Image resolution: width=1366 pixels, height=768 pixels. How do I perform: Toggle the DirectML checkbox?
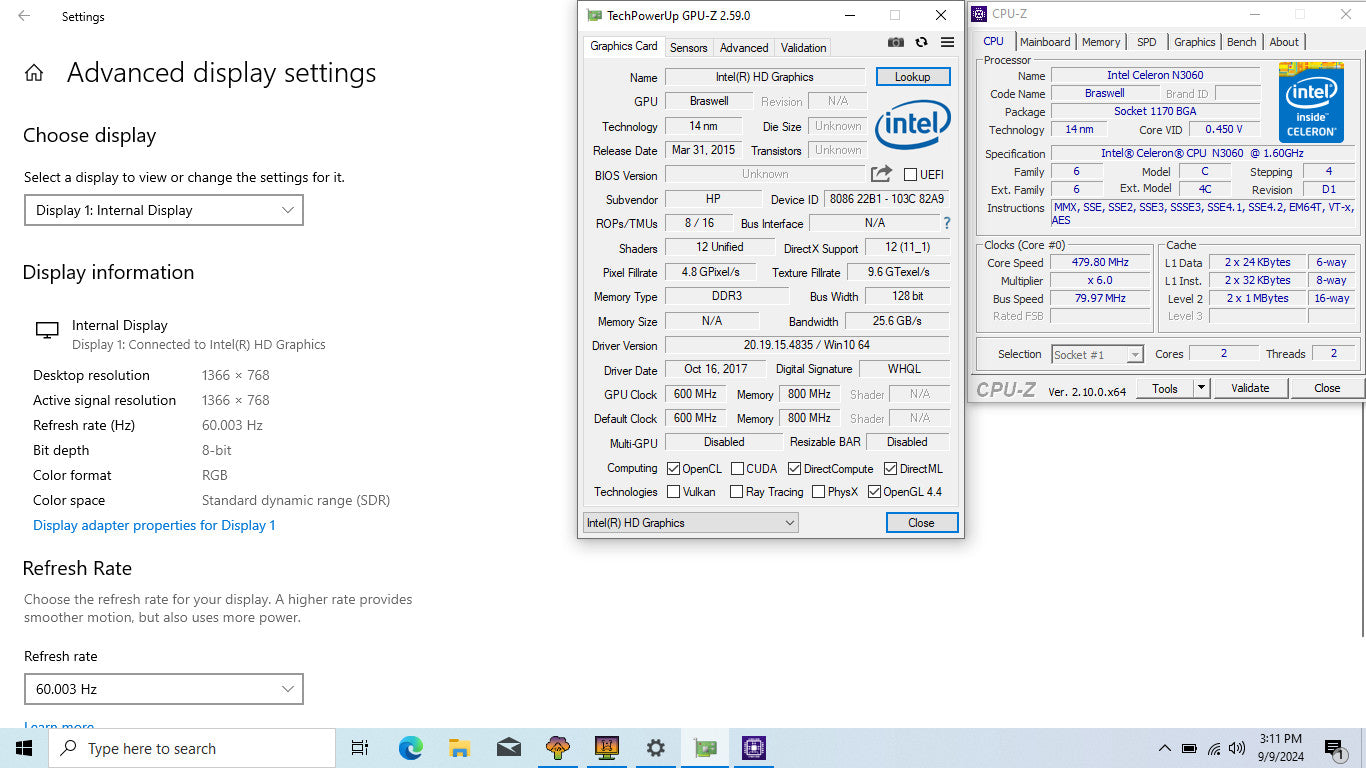[890, 468]
